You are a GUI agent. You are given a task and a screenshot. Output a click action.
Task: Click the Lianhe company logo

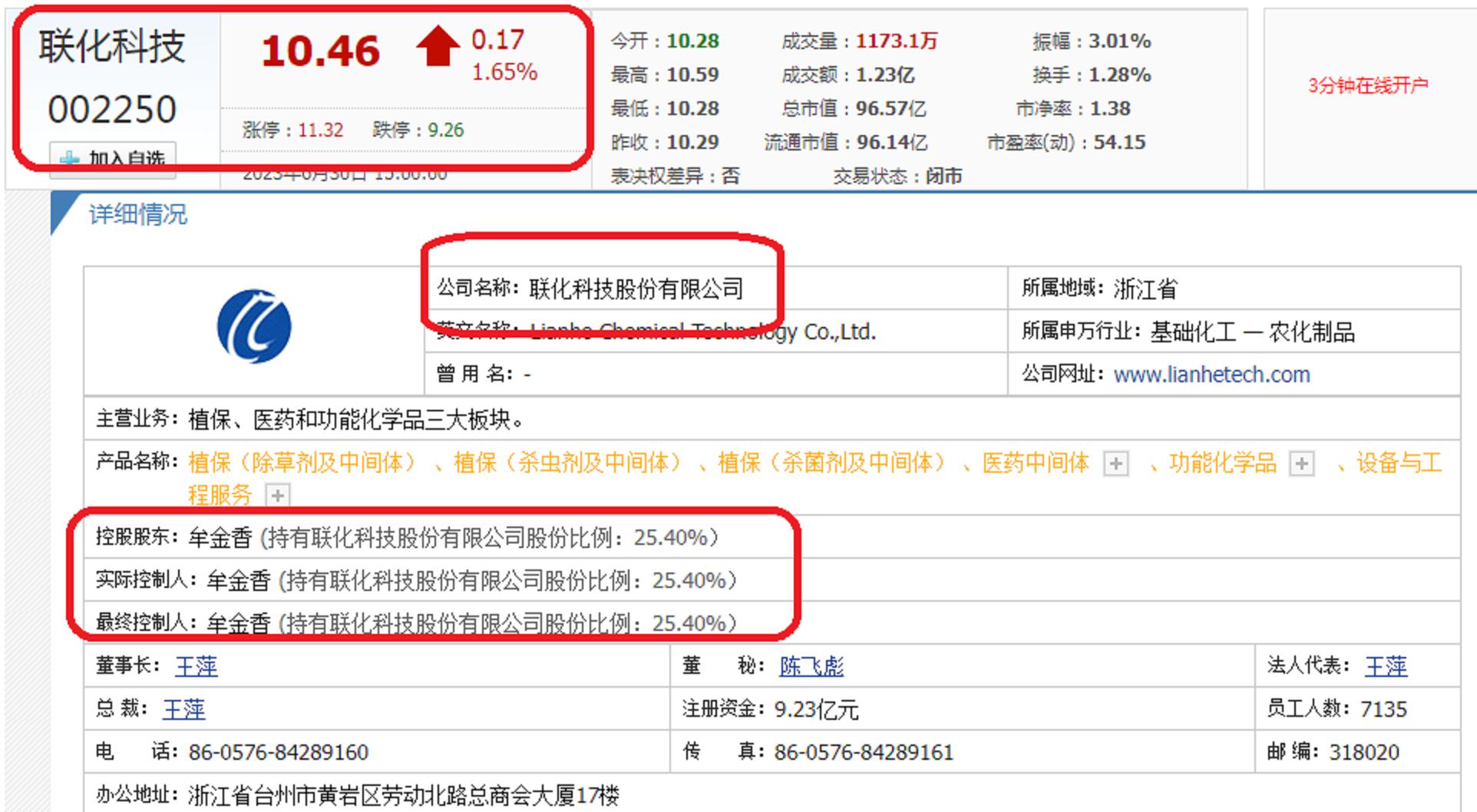click(x=254, y=326)
